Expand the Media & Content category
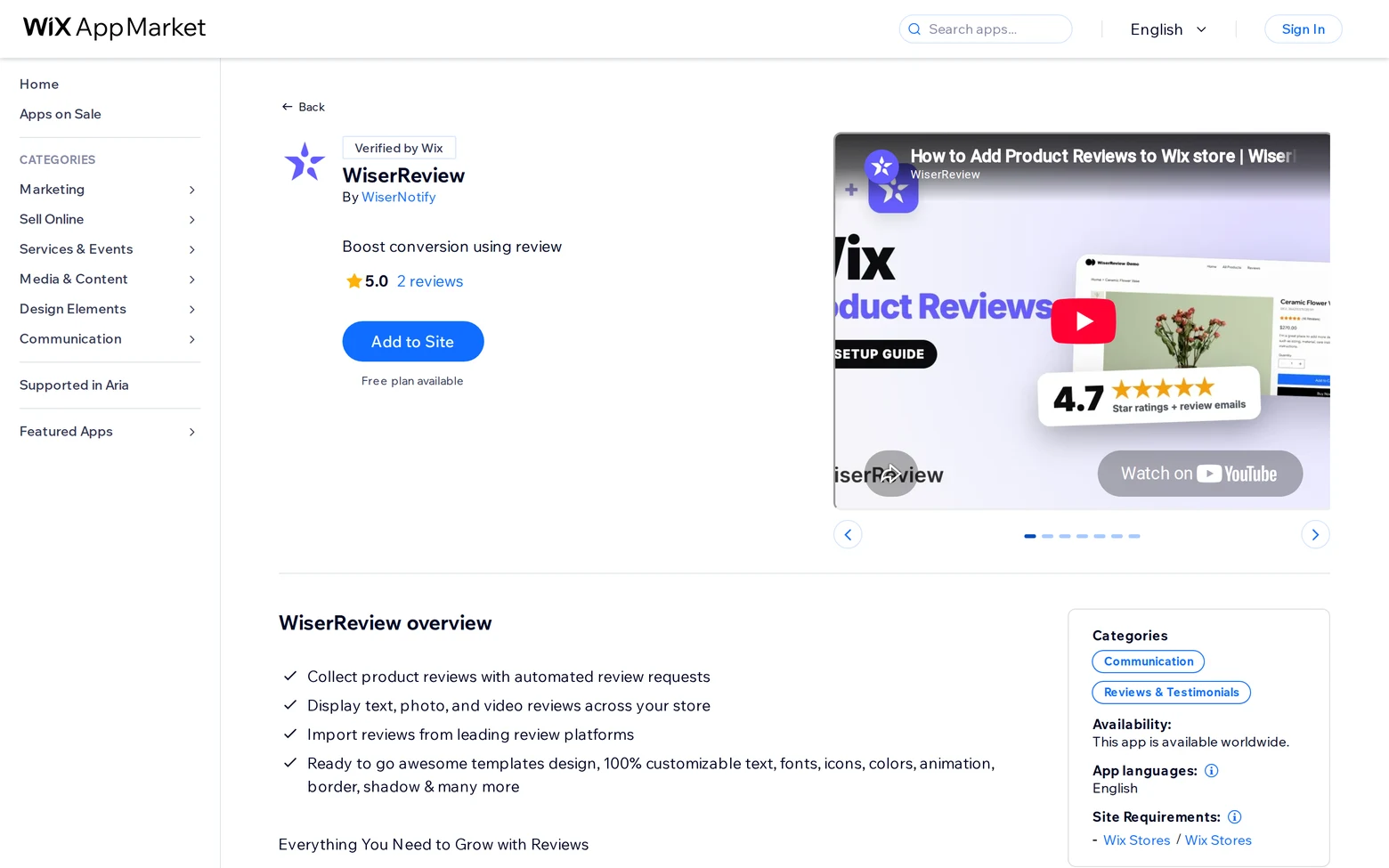Screen dimensions: 1389x868 tap(110, 280)
